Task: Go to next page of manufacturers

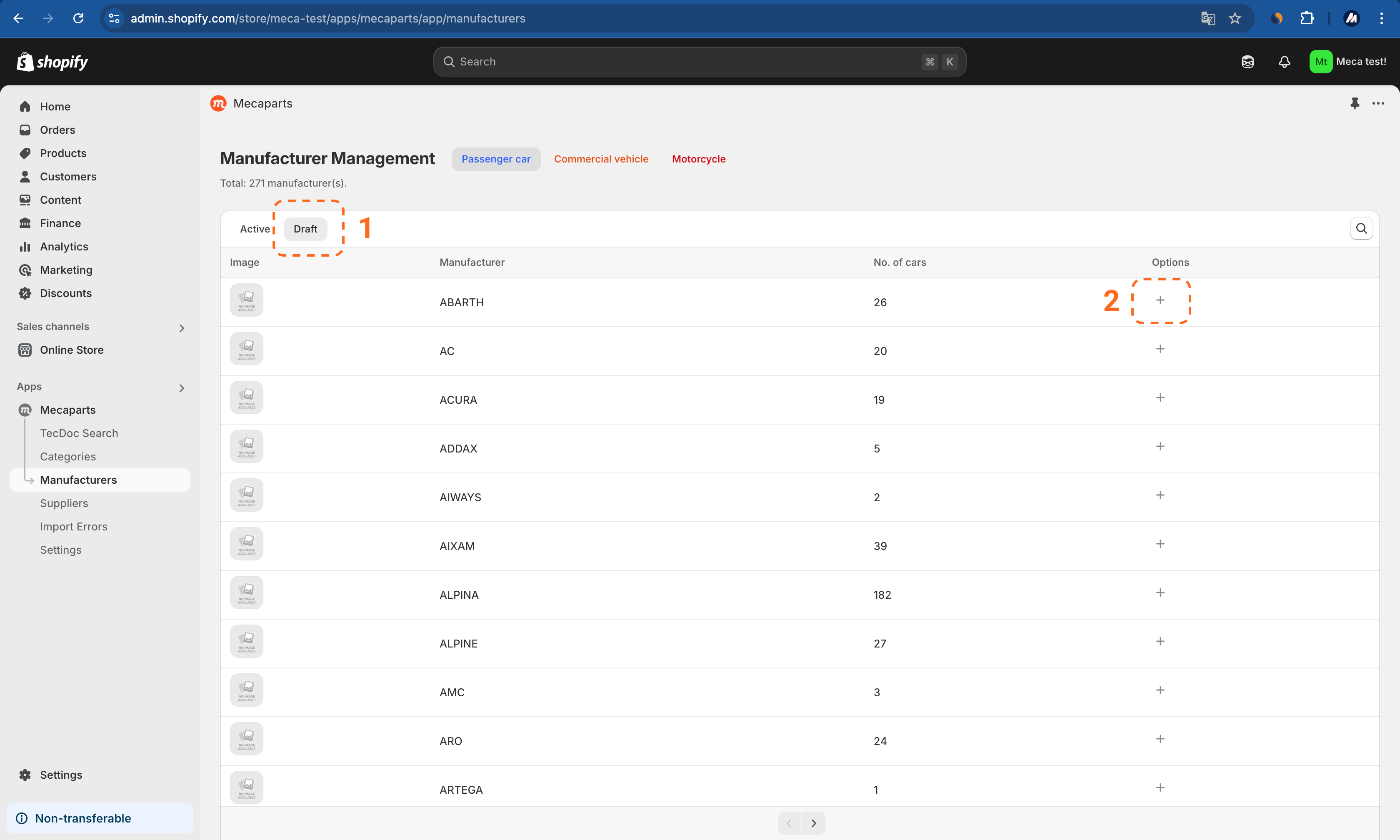Action: coord(813,823)
